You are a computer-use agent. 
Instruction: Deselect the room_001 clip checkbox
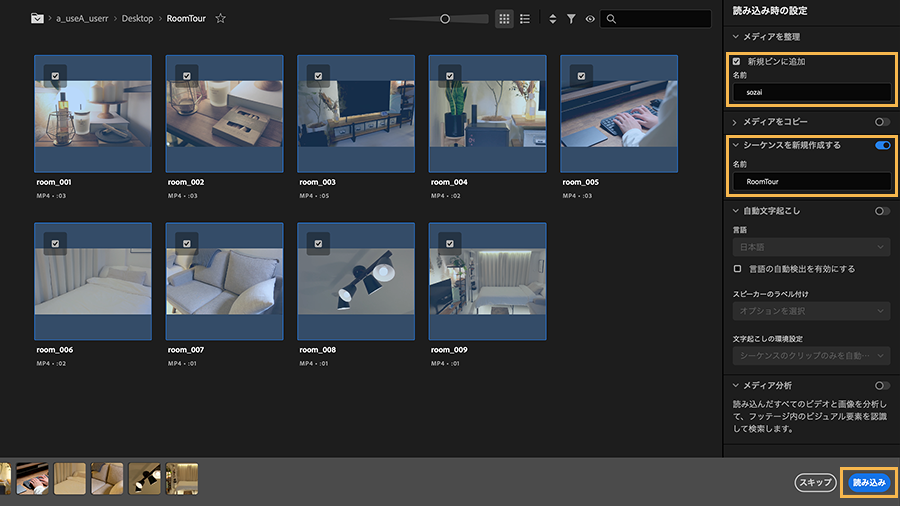pos(57,73)
